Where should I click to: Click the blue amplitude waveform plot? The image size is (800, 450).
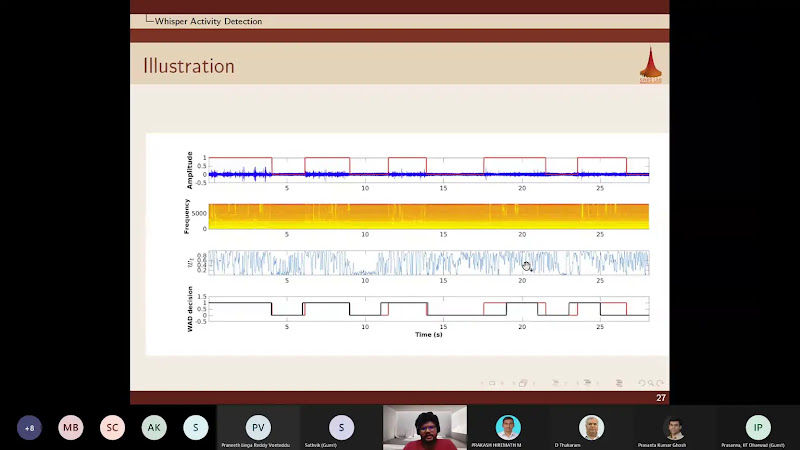tap(429, 170)
